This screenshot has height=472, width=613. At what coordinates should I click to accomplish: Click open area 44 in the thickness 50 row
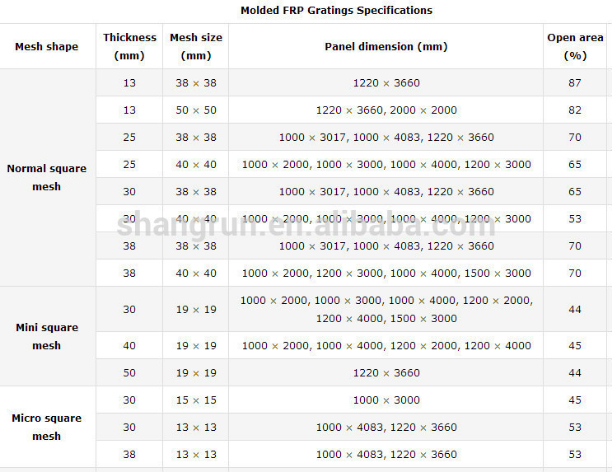coord(575,373)
